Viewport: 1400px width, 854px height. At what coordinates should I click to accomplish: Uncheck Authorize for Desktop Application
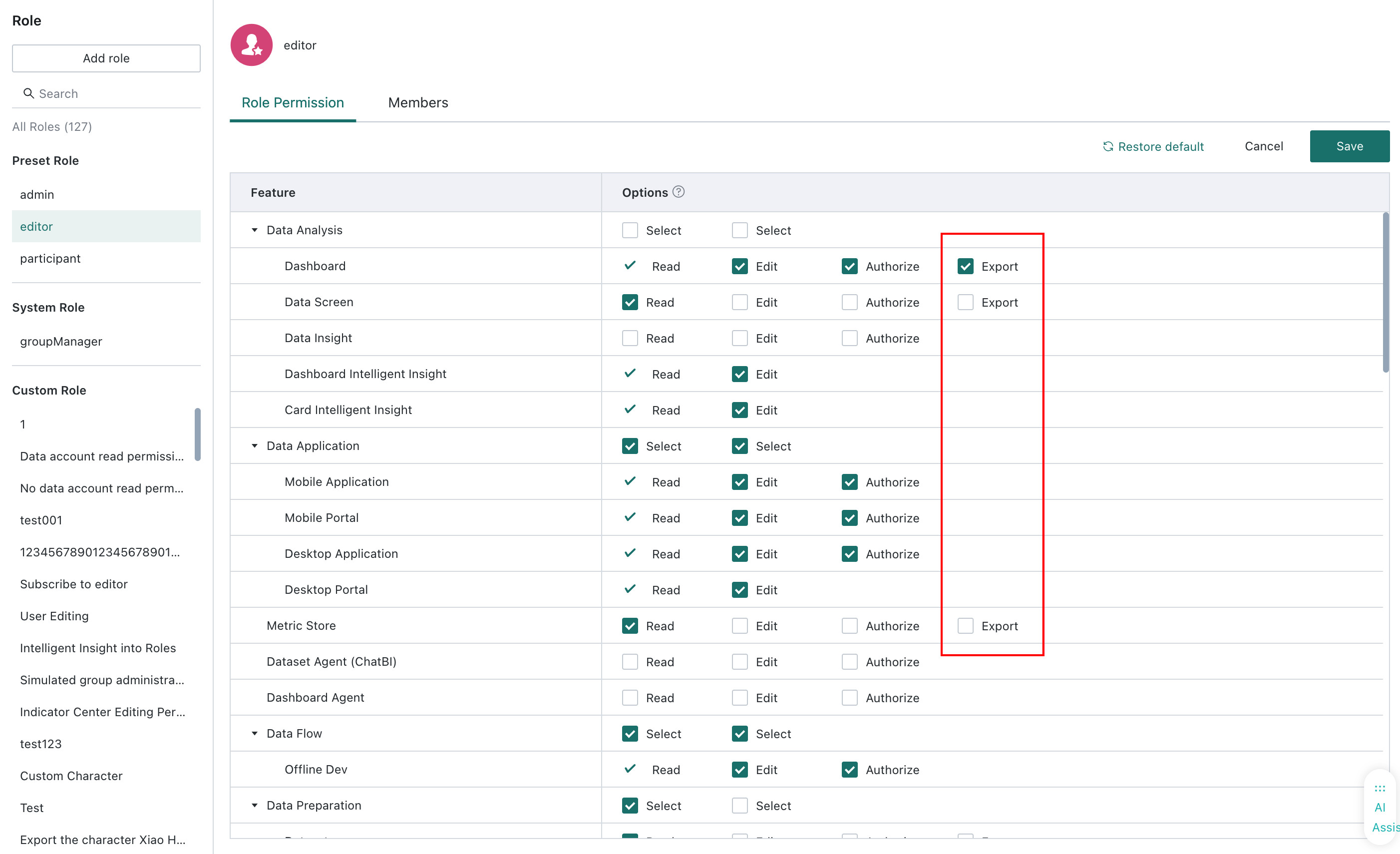[849, 554]
